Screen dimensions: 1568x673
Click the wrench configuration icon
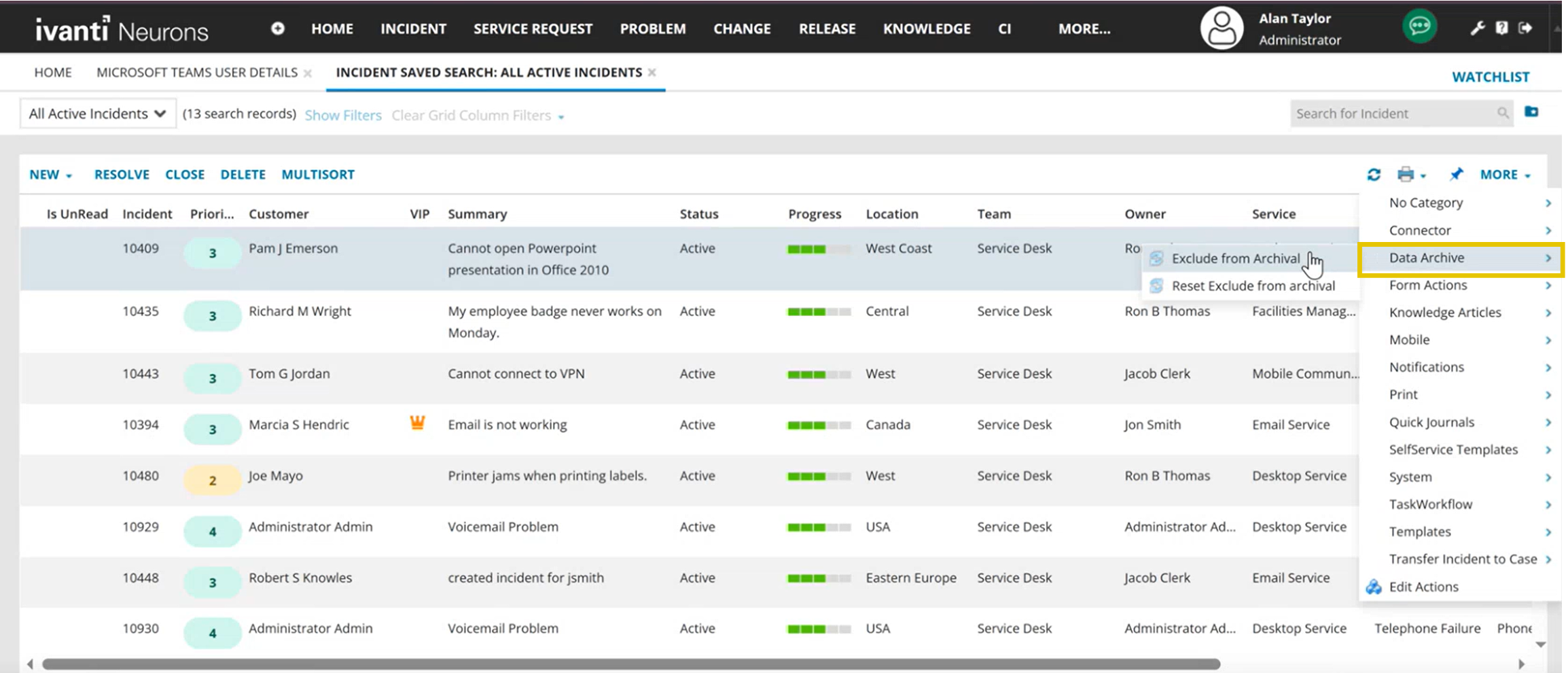click(1477, 28)
